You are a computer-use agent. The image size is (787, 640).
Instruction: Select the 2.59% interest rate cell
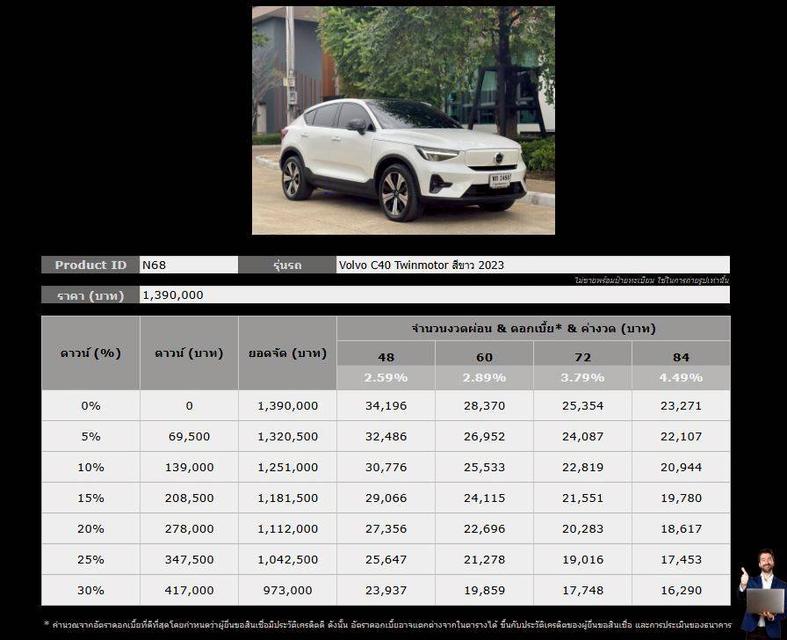[385, 377]
